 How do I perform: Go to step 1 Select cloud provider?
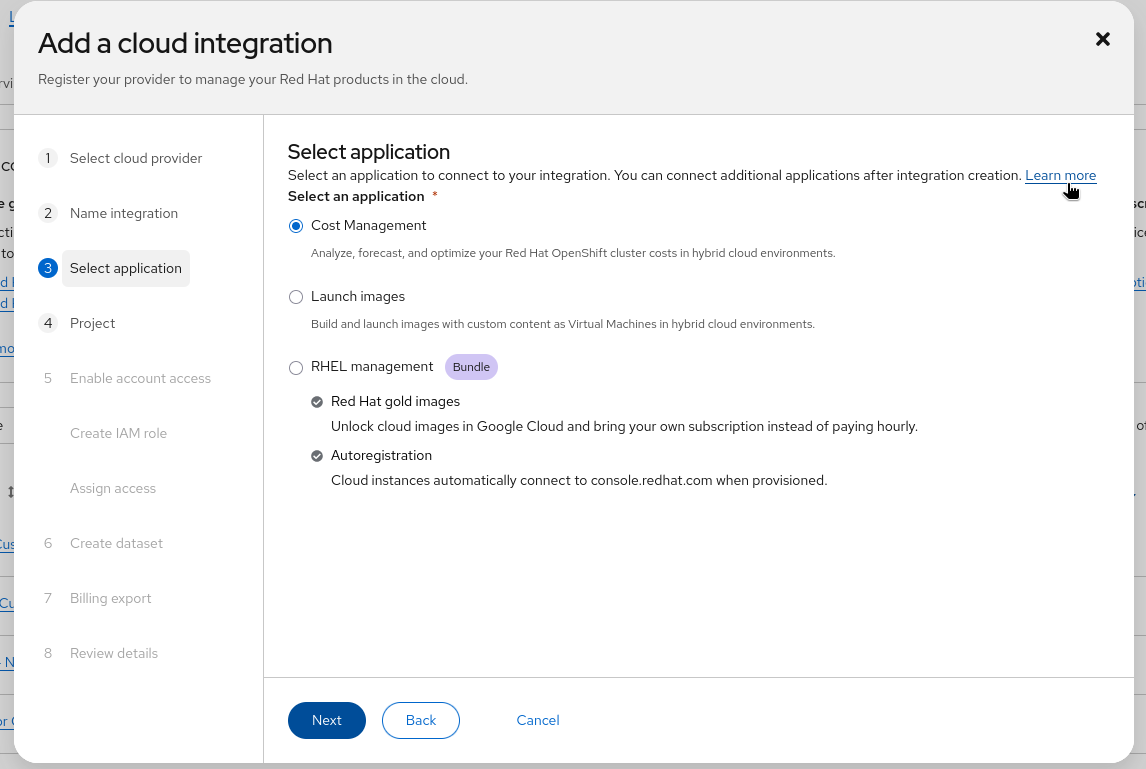tap(136, 158)
